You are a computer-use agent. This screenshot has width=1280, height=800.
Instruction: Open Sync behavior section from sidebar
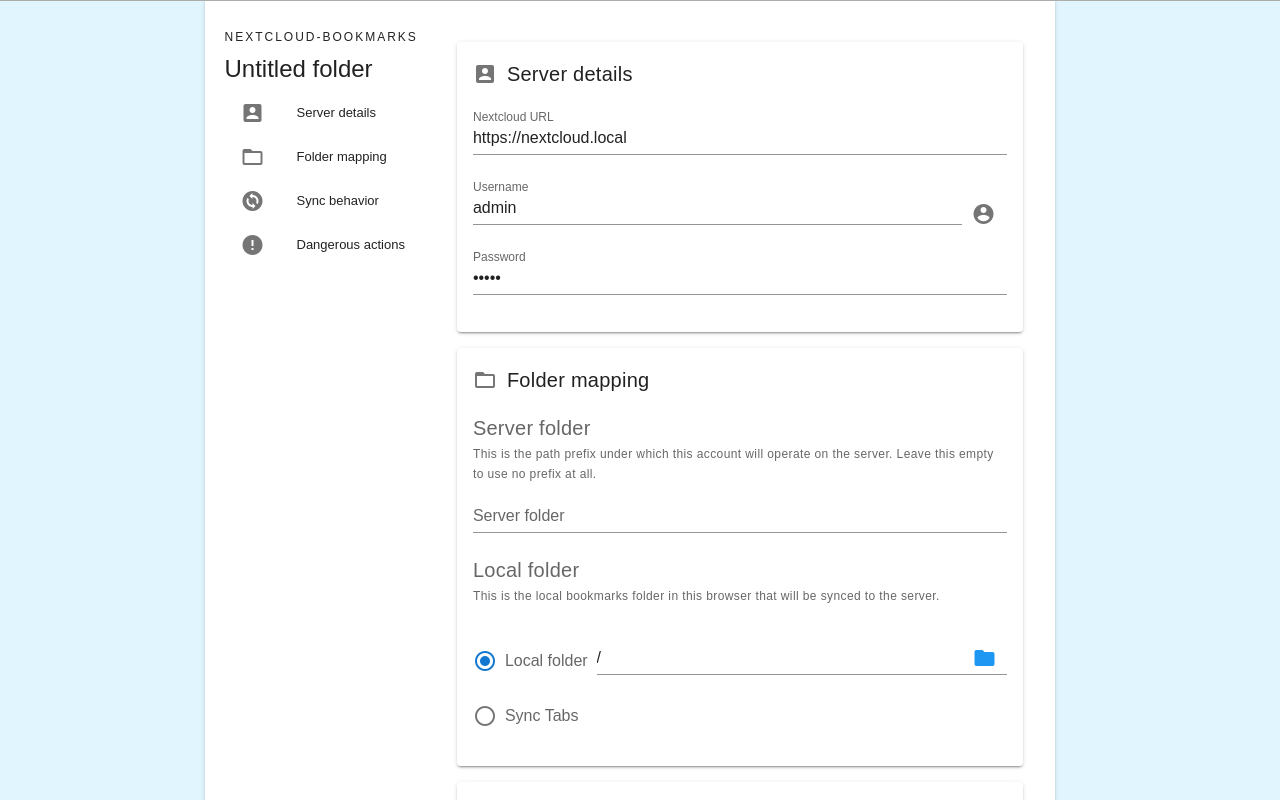tap(337, 201)
